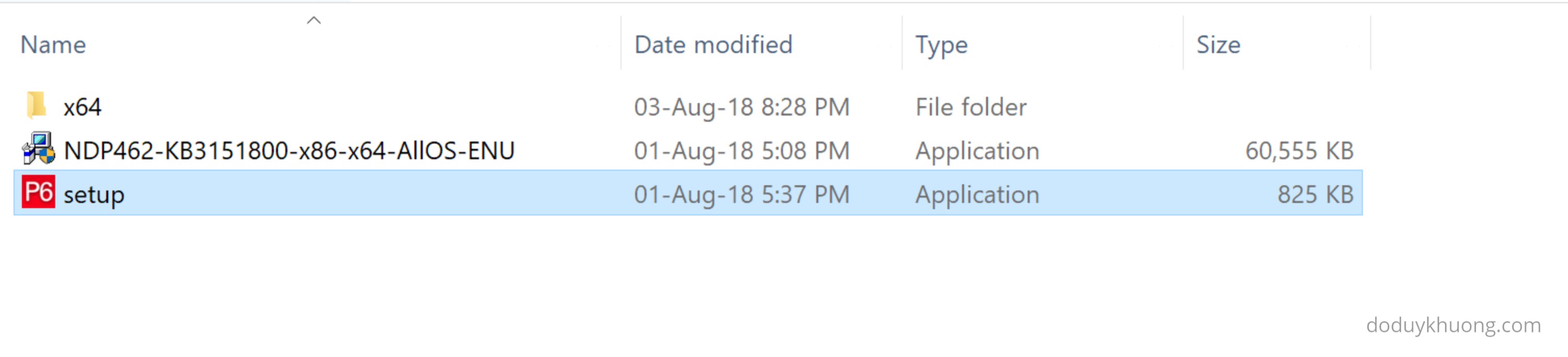Sort by the Date modified column header
The image size is (1568, 357).
tap(713, 45)
